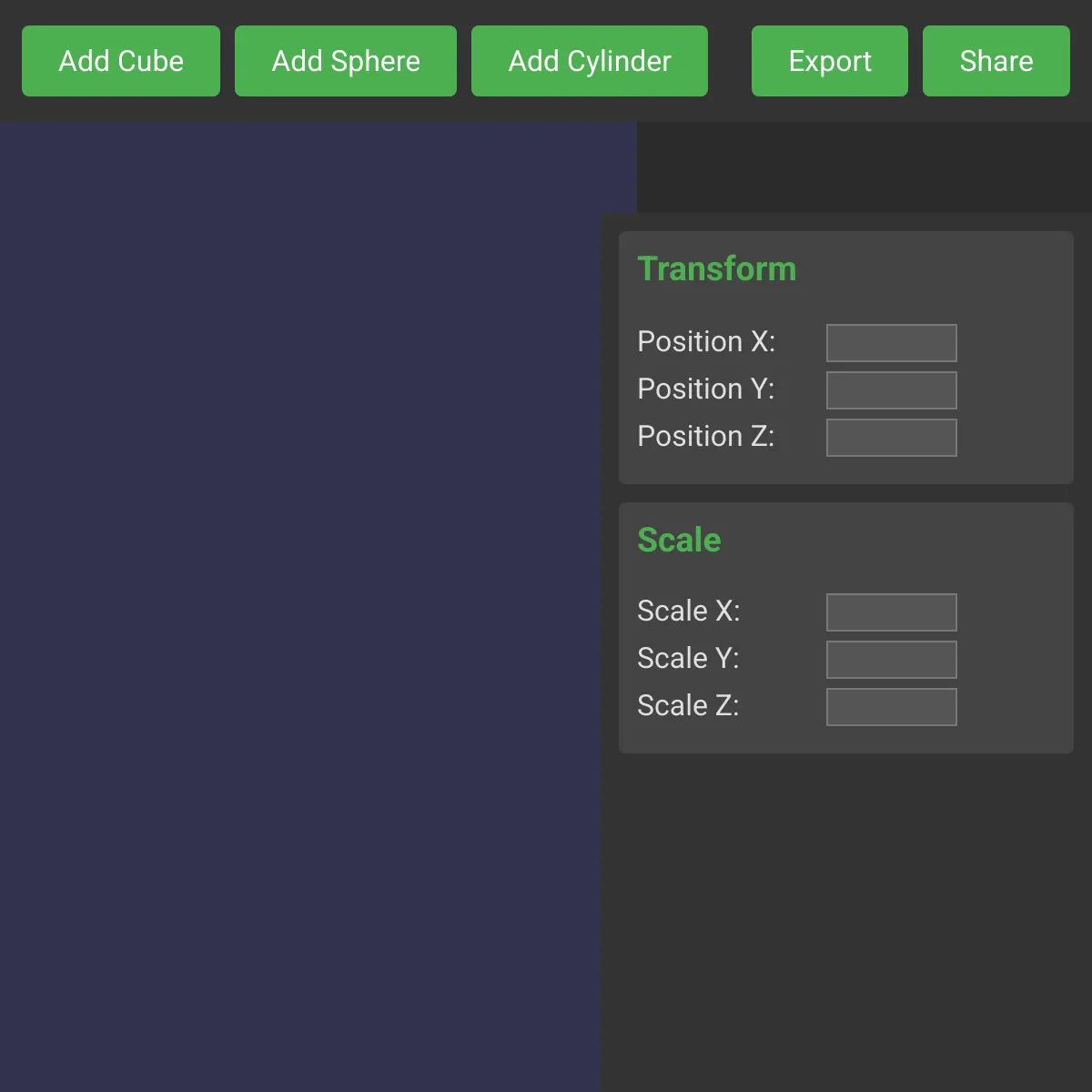Click the Add Cube button
This screenshot has height=1092, width=1092.
tap(121, 61)
